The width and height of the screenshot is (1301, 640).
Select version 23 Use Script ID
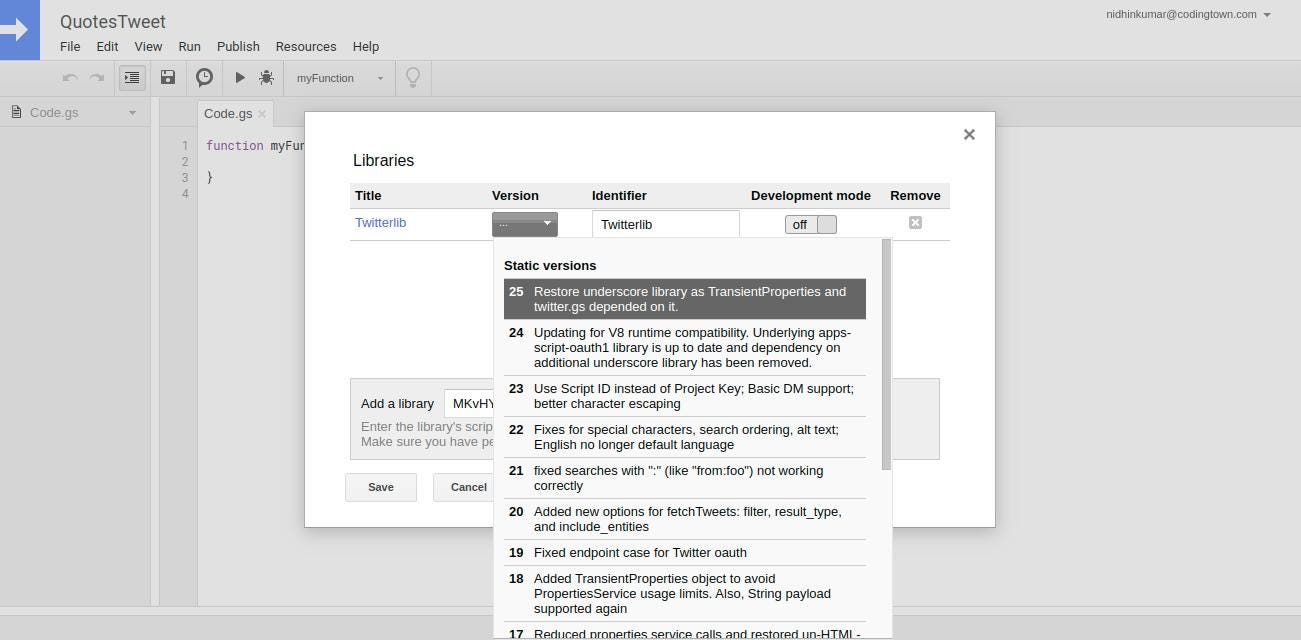[684, 396]
